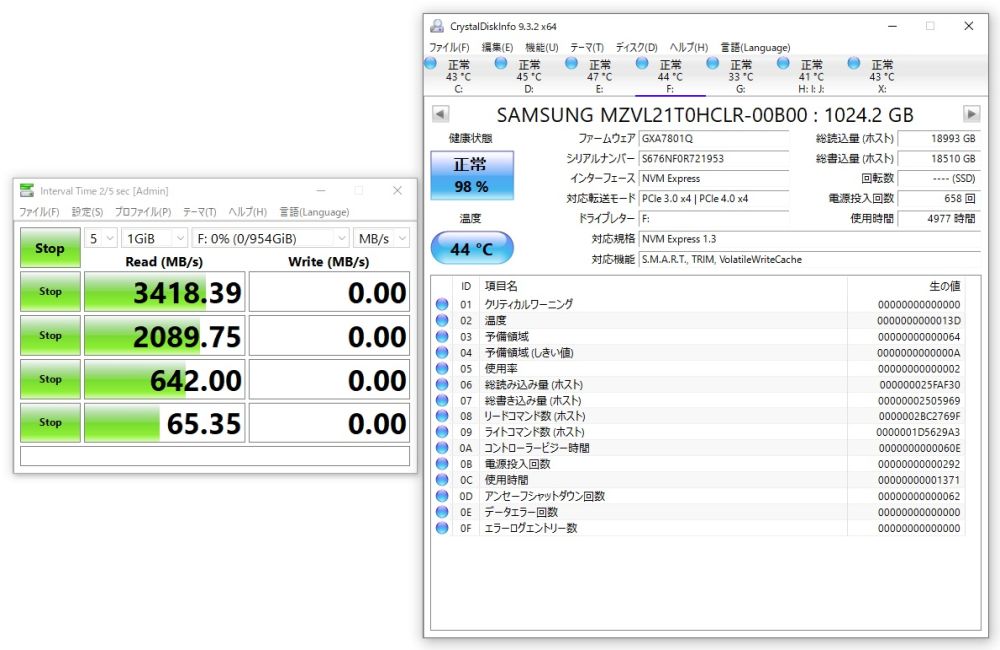The width and height of the screenshot is (1000, 650).
Task: Click the 総書込量 value 18510 GB
Action: tap(939, 158)
